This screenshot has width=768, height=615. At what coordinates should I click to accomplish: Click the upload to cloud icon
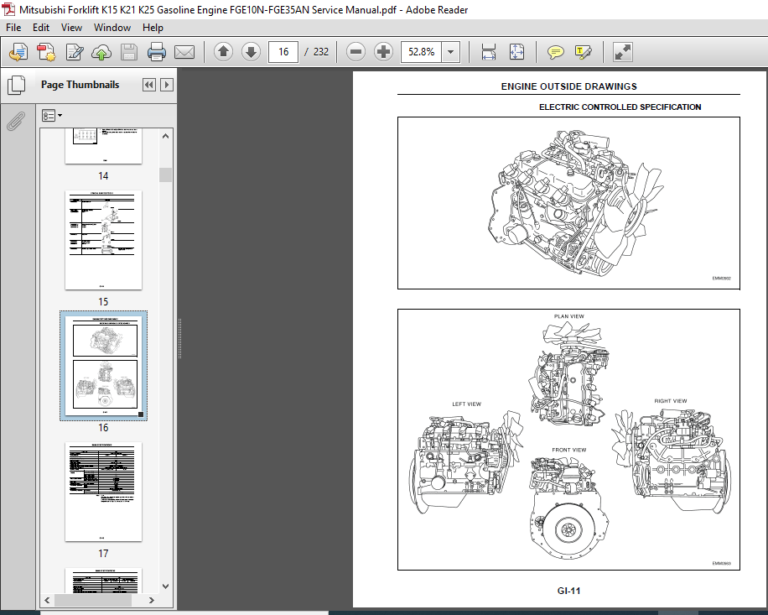101,52
